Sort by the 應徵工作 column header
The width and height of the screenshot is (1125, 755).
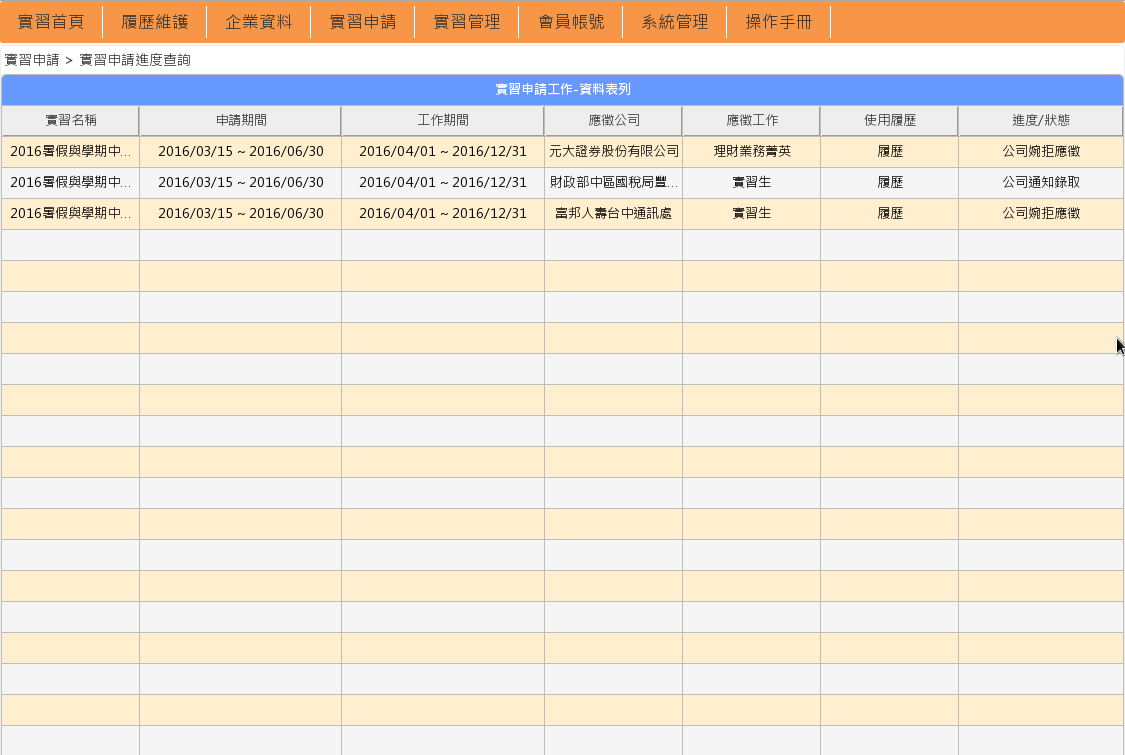(x=751, y=121)
